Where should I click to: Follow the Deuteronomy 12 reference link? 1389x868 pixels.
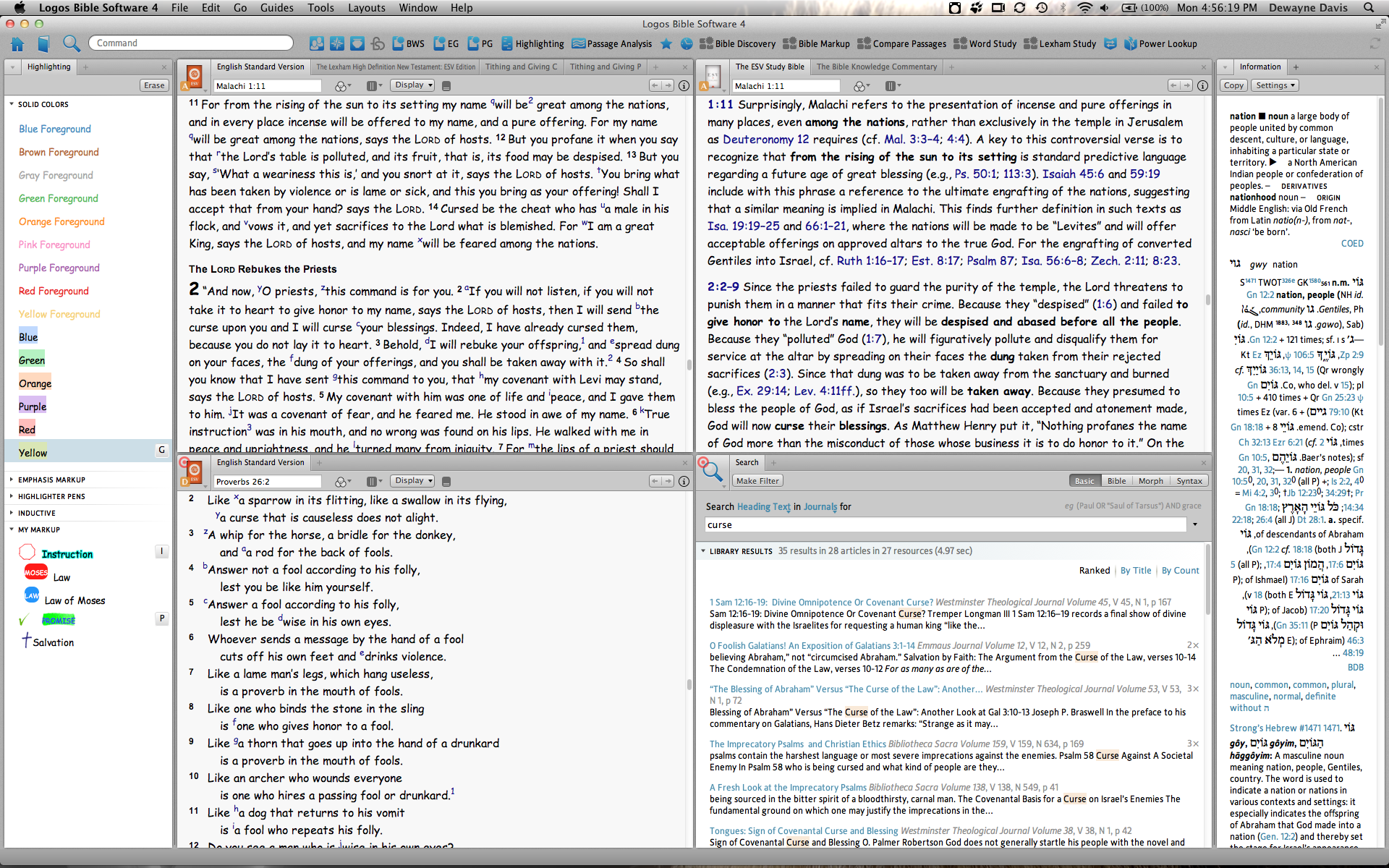(766, 140)
